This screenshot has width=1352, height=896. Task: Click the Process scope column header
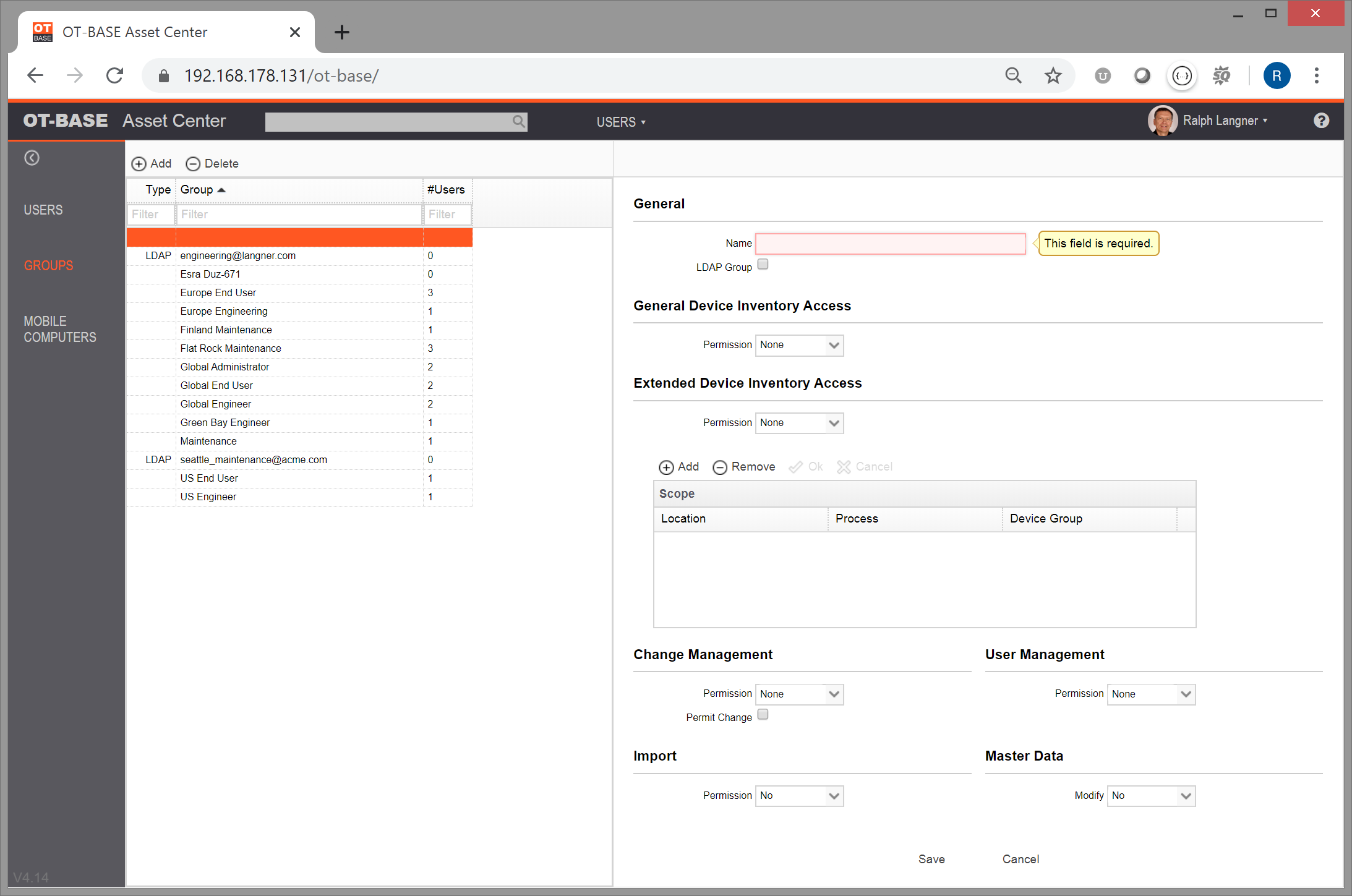[x=915, y=519]
